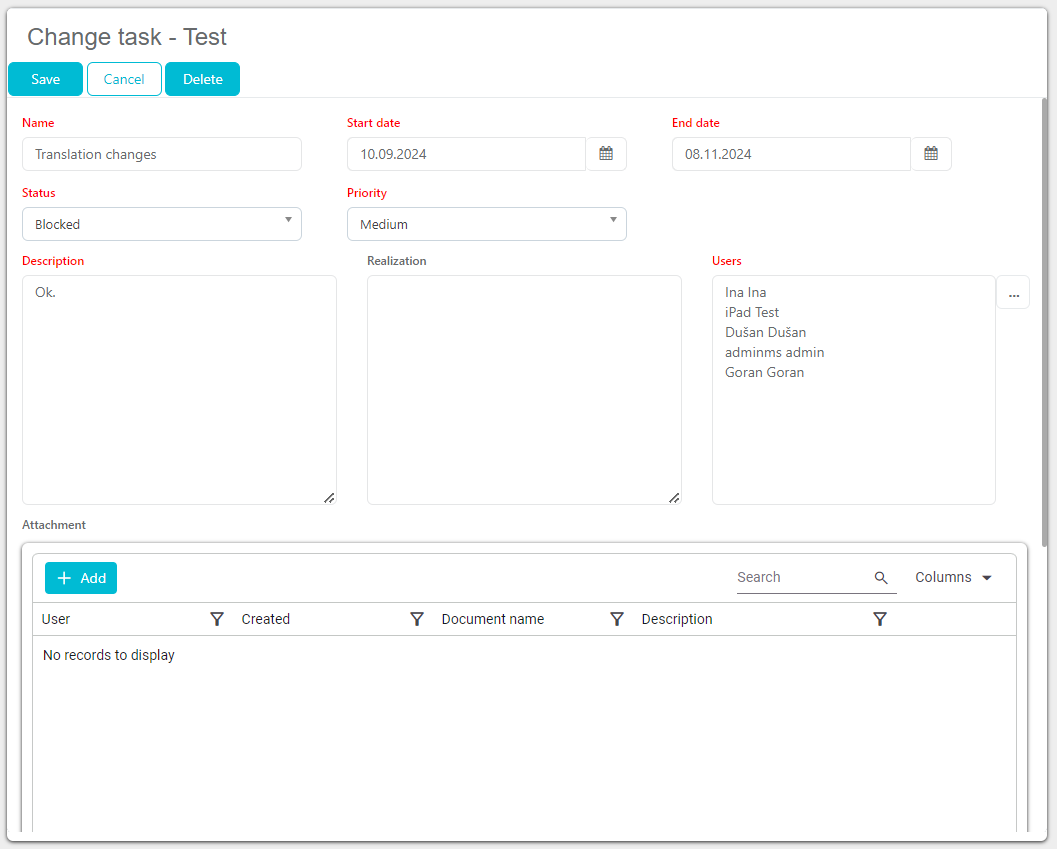Click into the Realization text area

524,390
